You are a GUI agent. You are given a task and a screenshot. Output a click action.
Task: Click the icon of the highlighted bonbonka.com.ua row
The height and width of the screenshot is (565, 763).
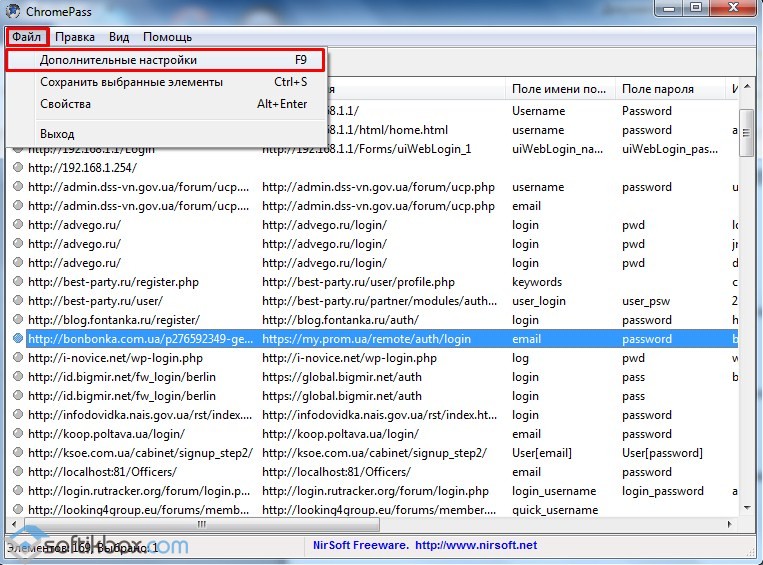coord(17,339)
